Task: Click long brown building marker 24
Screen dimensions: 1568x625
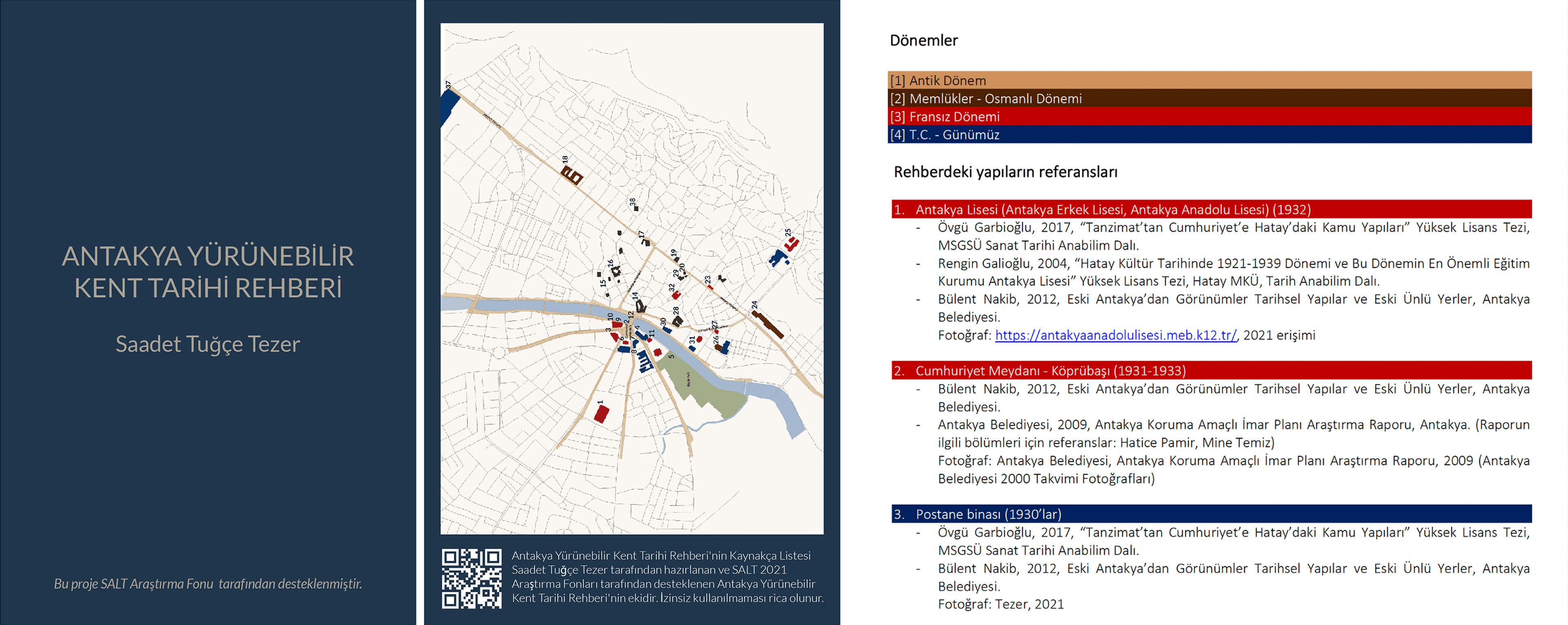Action: click(x=768, y=324)
